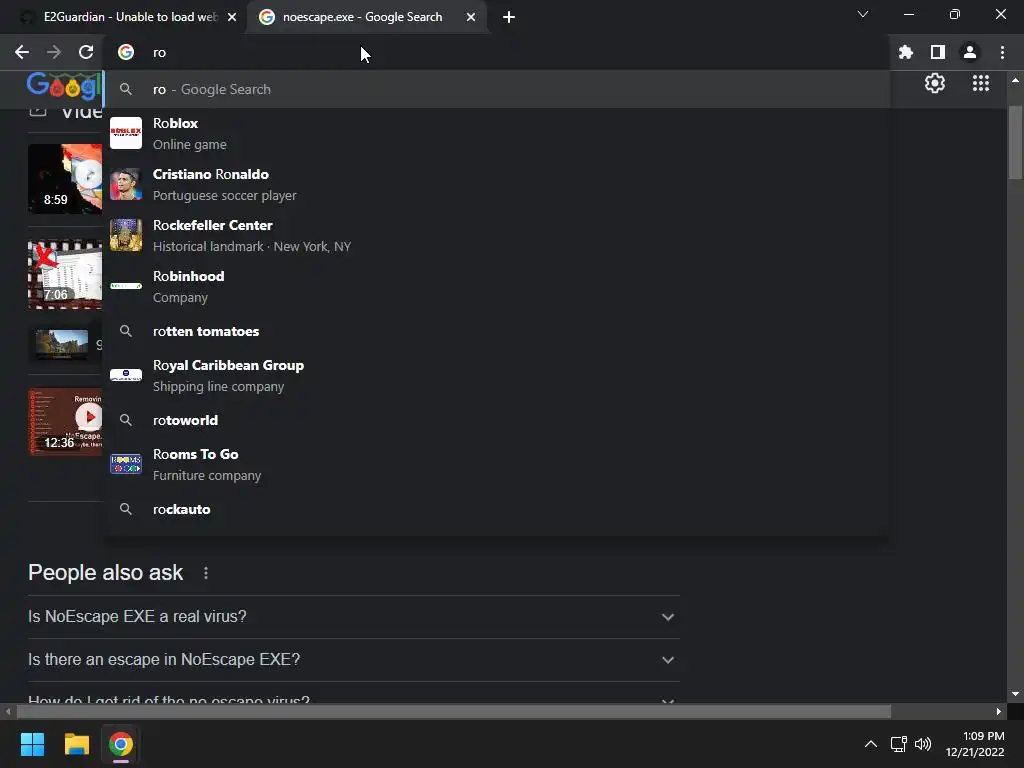
Task: Select the rotten tomatoes suggestion
Action: 498,331
